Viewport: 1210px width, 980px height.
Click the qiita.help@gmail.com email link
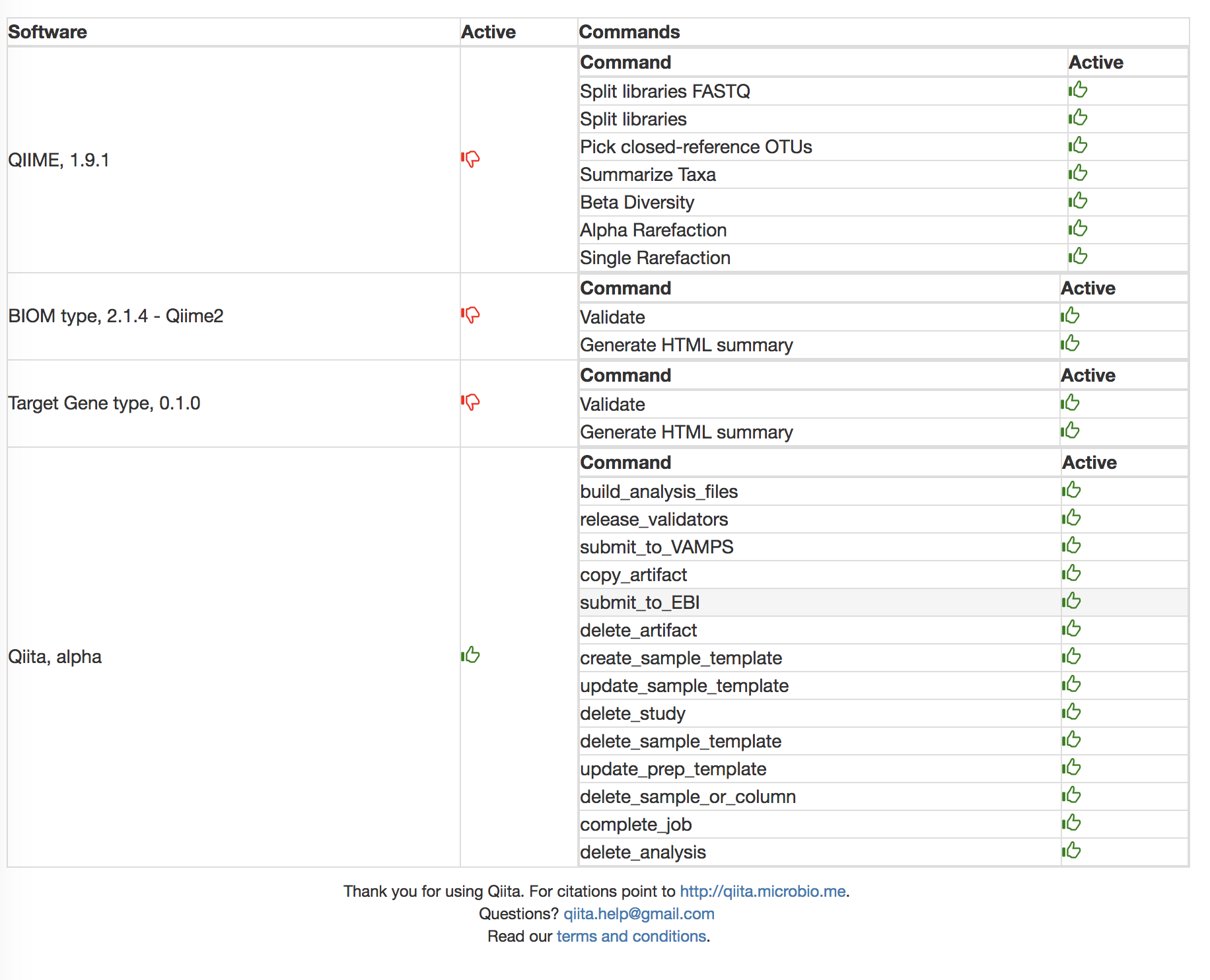639,913
